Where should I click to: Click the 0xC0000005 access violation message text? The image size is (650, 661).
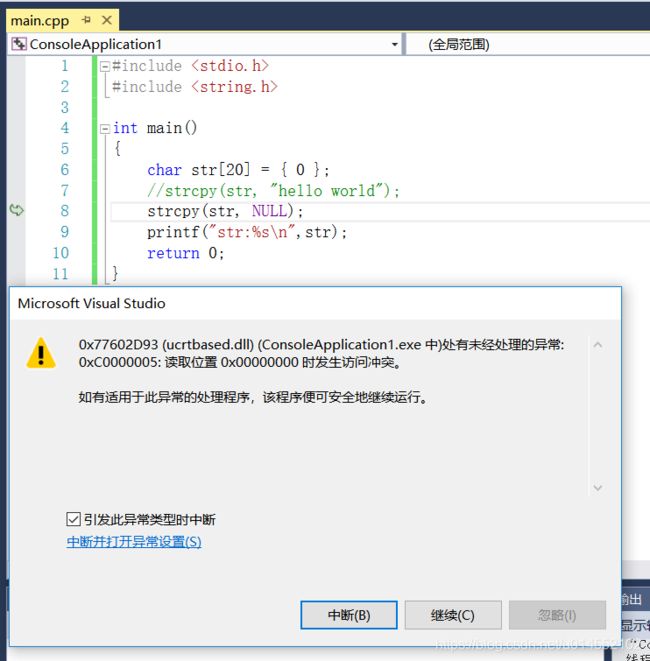(x=239, y=362)
